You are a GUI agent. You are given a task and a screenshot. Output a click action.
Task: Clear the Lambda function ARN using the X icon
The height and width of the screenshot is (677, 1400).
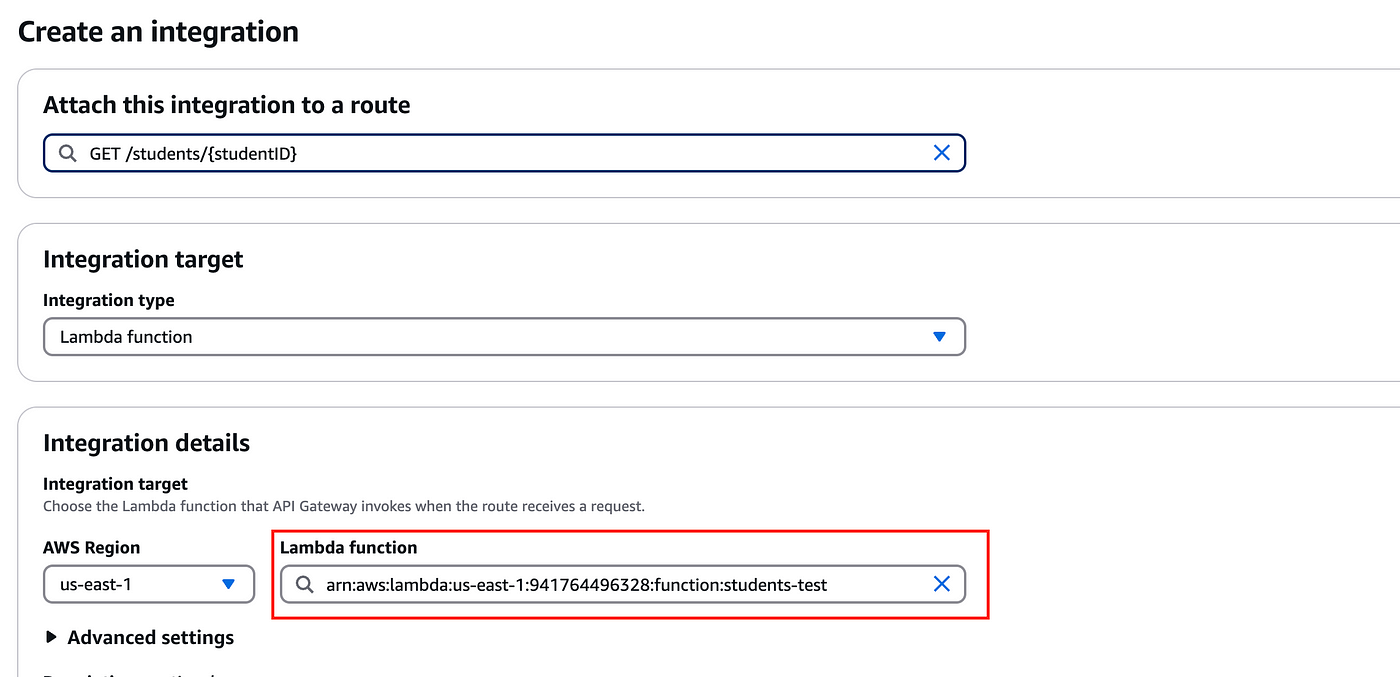point(941,584)
